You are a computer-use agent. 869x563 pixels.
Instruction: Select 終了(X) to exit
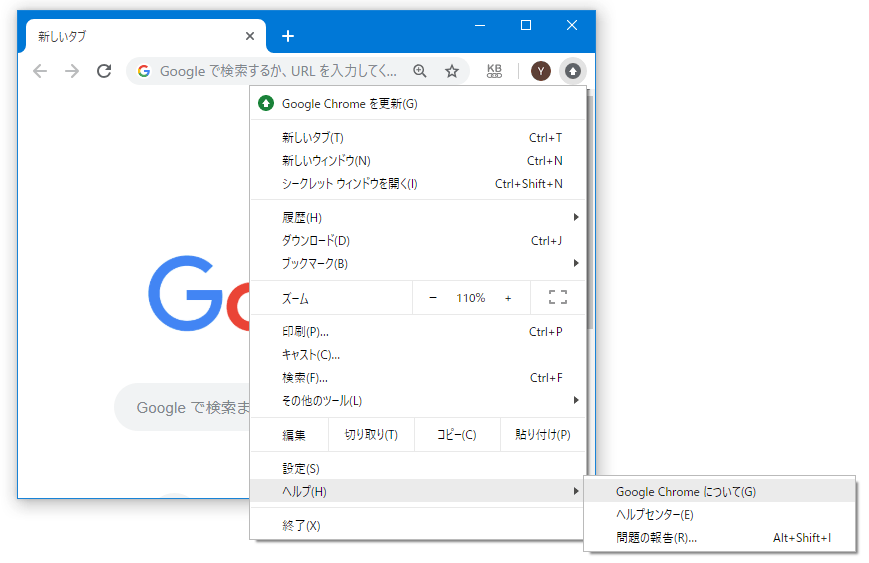coord(418,525)
